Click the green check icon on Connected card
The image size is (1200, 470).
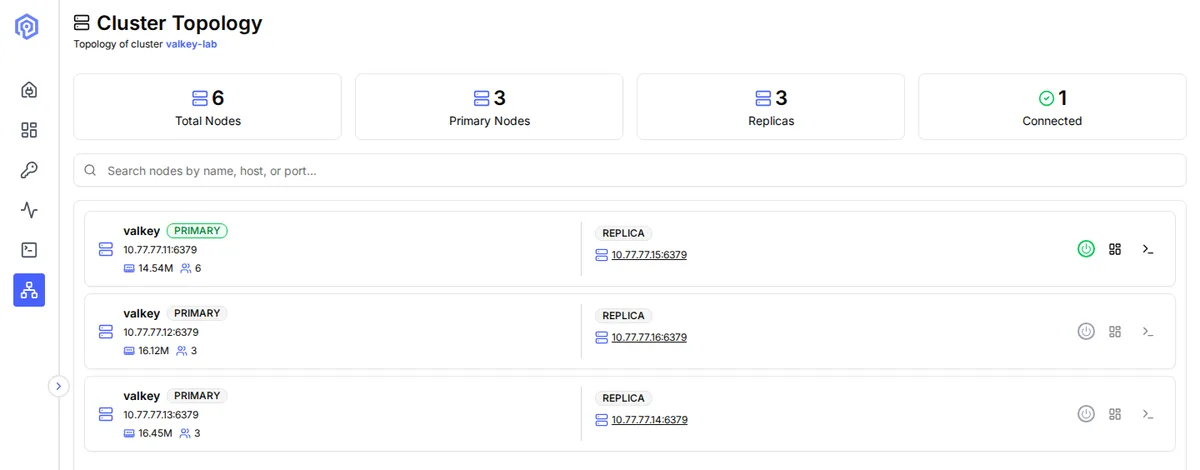click(1046, 98)
